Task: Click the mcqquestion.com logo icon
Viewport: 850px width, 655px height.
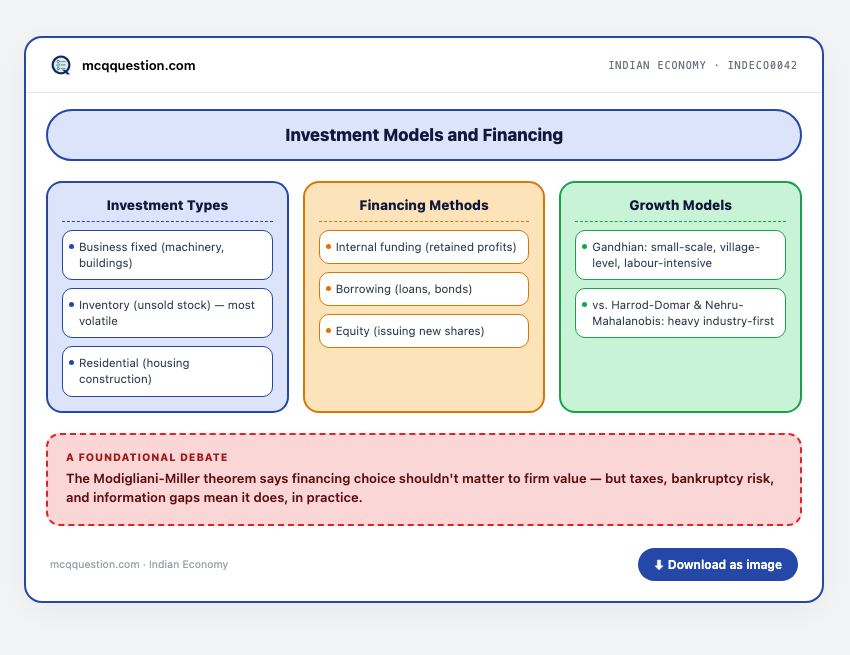Action: (61, 65)
